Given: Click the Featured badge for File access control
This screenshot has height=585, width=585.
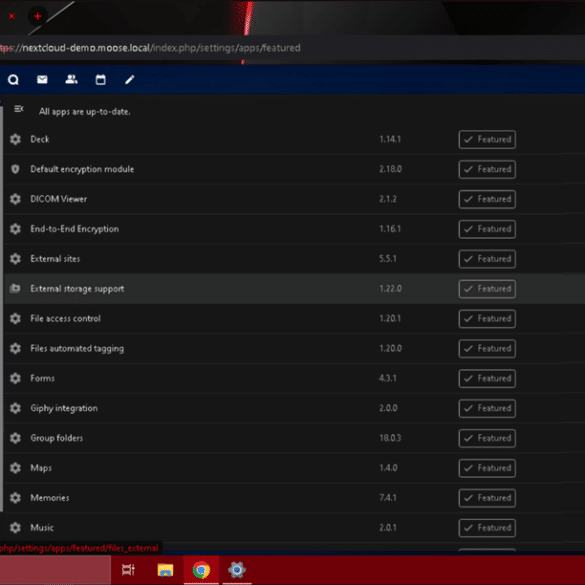Looking at the screenshot, I should 487,319.
